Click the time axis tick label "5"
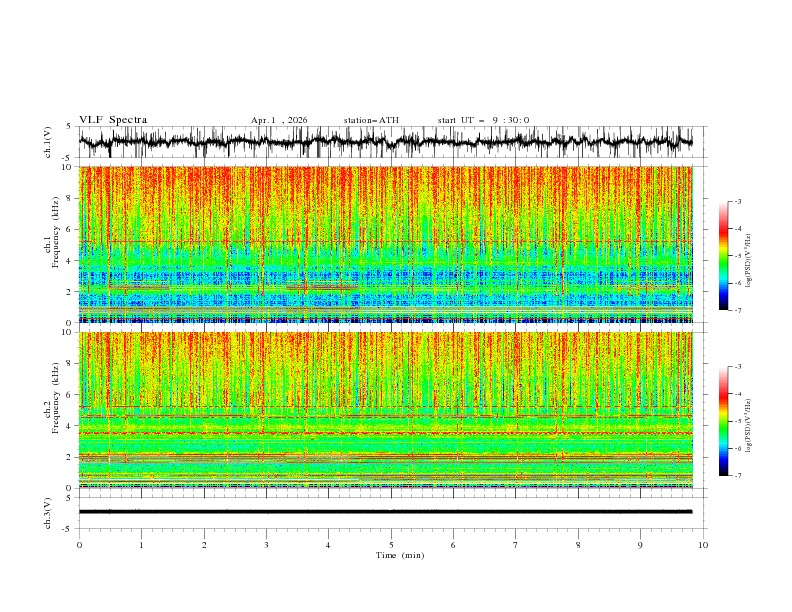The image size is (792, 612). tap(391, 545)
